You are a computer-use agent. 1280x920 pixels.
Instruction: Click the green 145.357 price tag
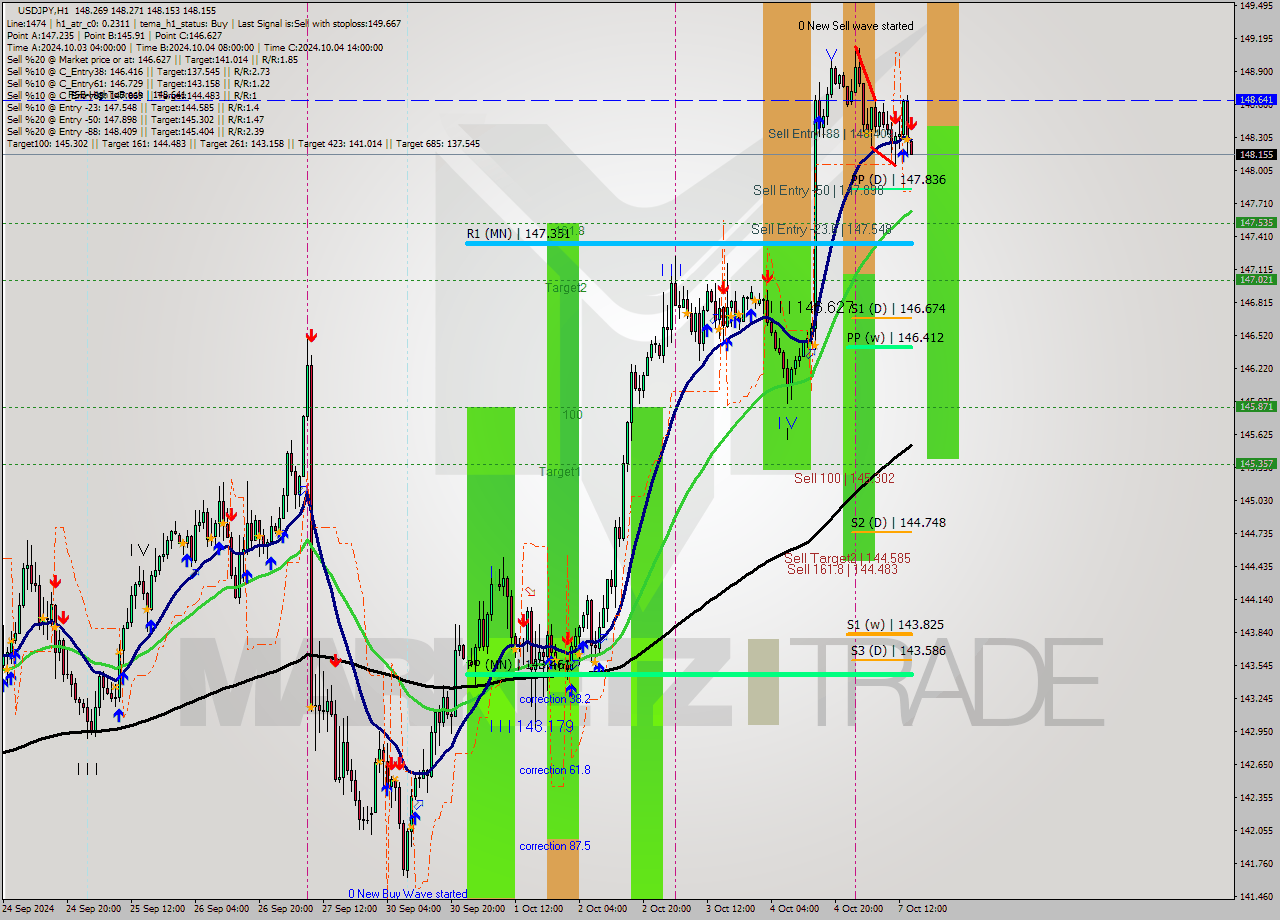[x=1256, y=464]
